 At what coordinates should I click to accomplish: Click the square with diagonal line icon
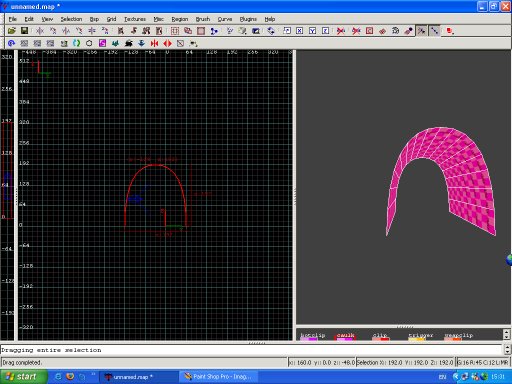tap(180, 43)
